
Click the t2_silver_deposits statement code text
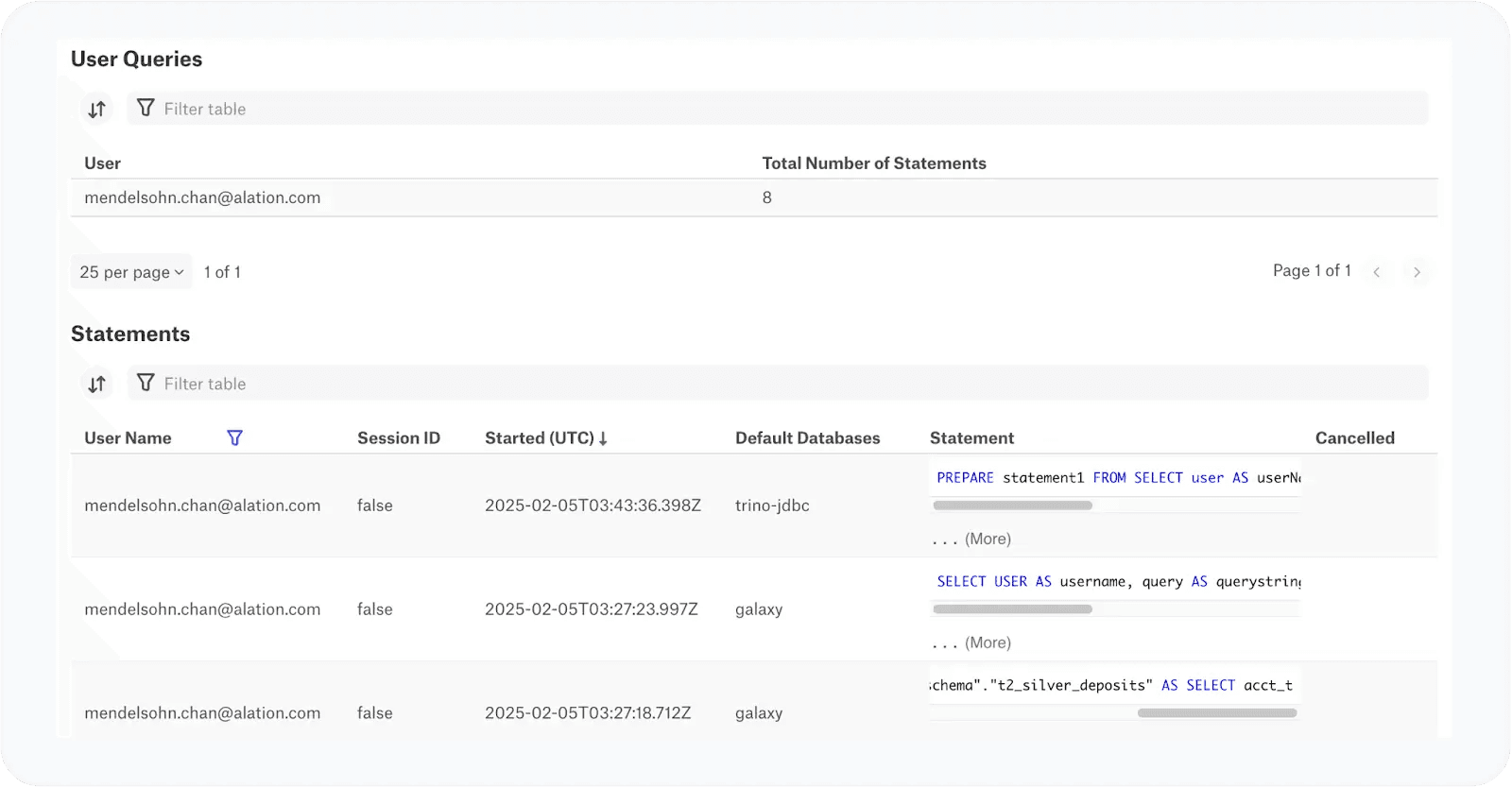coord(1112,686)
